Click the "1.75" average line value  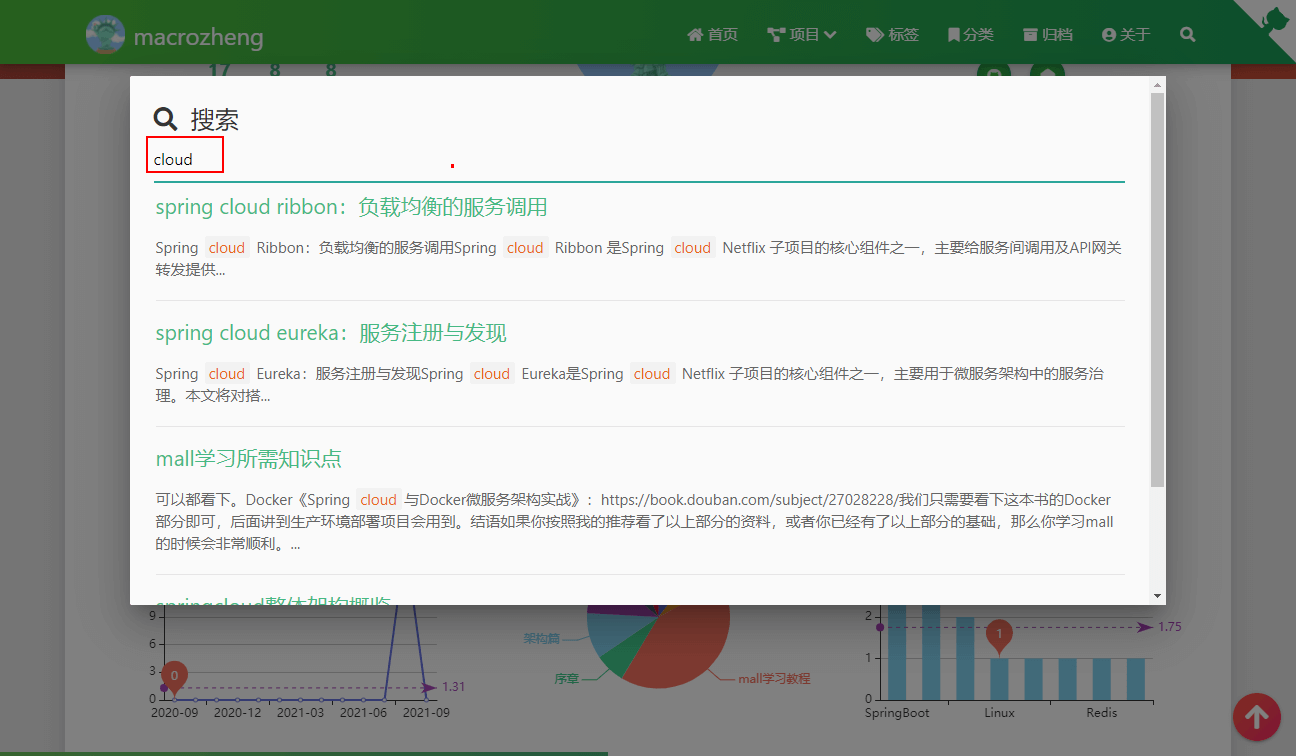[1170, 627]
